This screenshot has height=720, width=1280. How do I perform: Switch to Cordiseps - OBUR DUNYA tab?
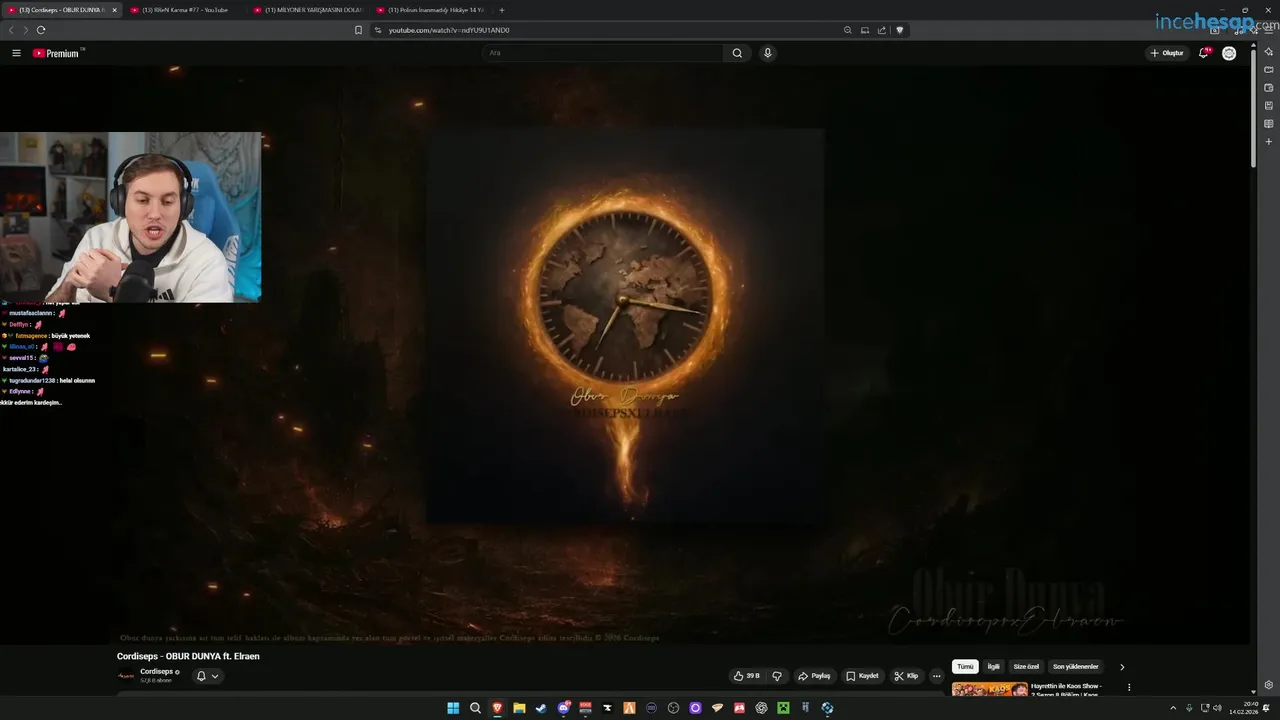click(60, 10)
